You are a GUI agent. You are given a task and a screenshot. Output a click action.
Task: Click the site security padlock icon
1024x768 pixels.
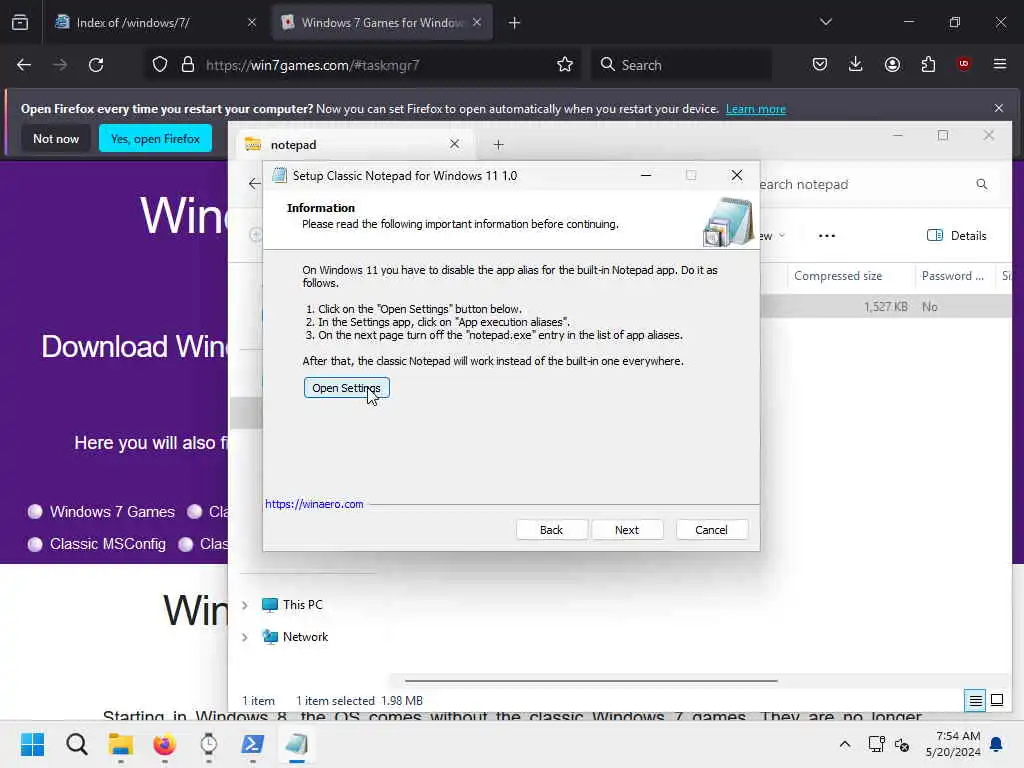click(x=188, y=65)
